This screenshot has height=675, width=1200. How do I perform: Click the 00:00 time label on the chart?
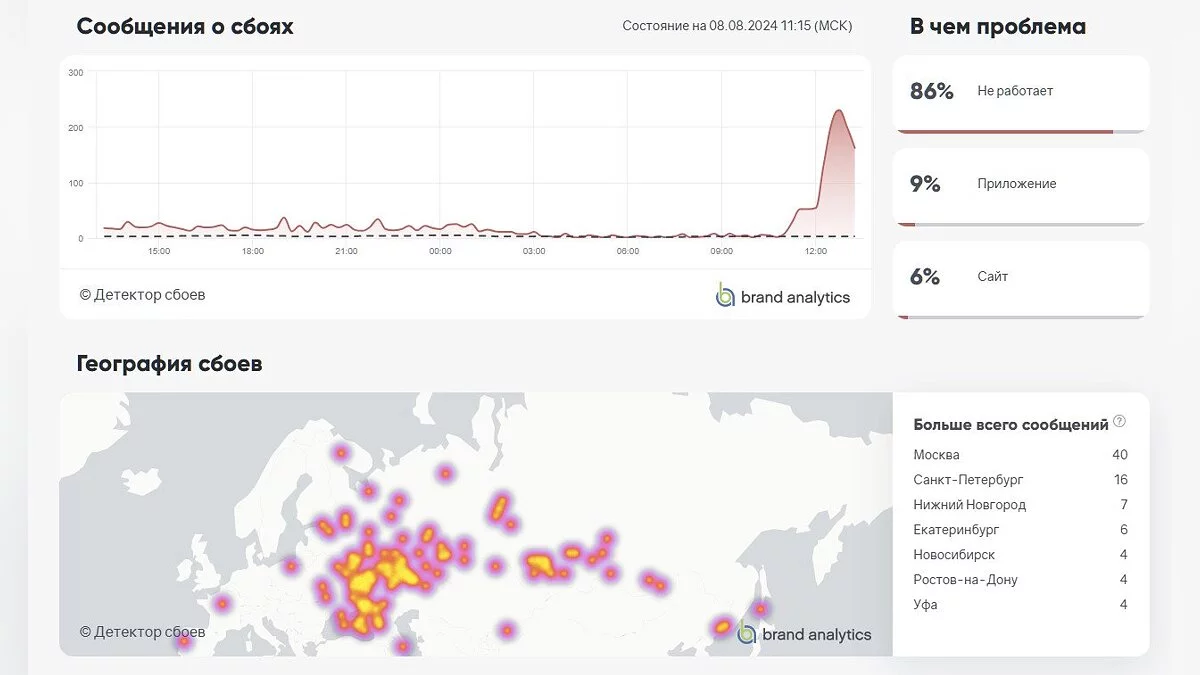(x=440, y=251)
